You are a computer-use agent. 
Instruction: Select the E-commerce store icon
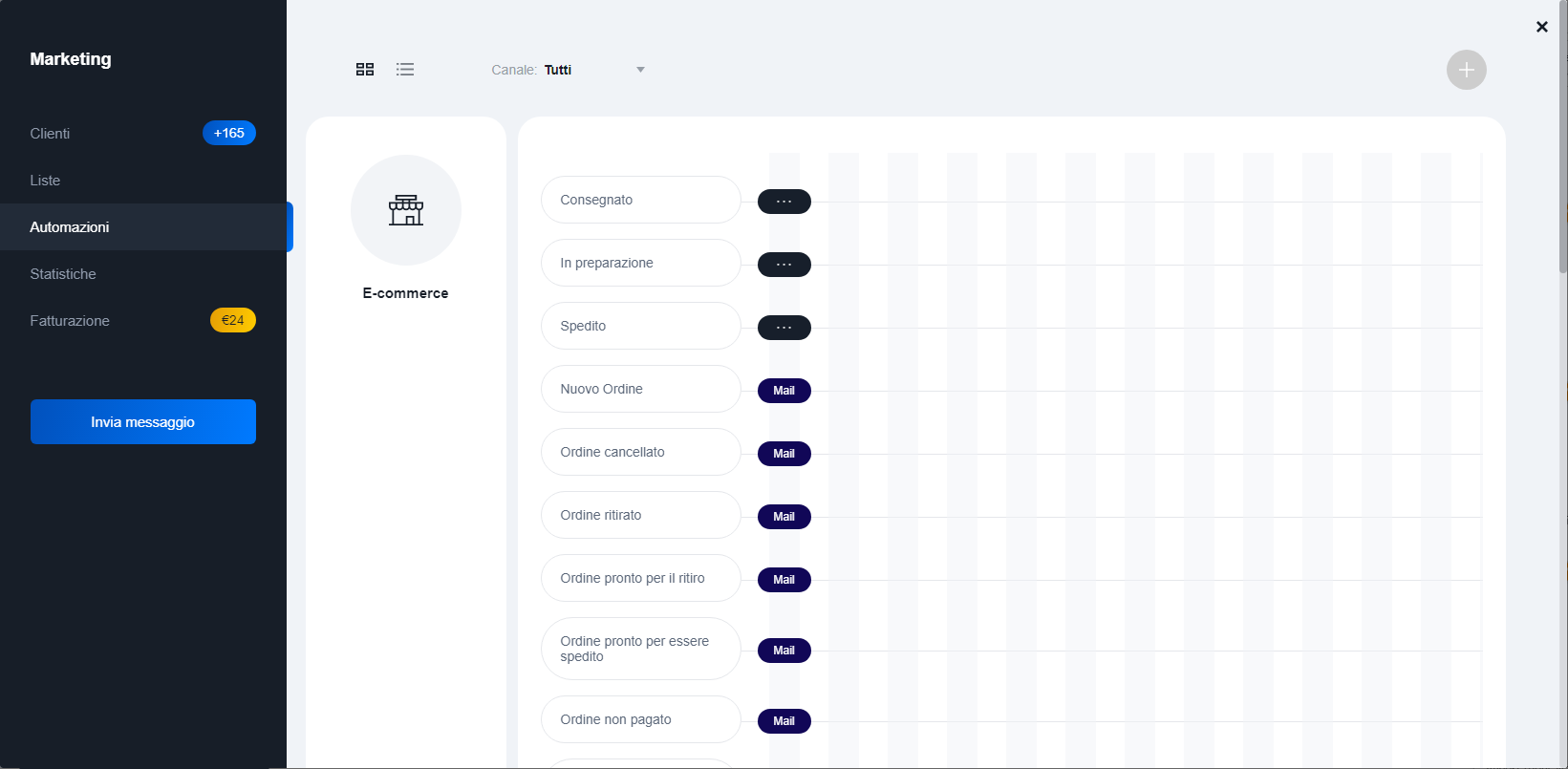(x=406, y=210)
